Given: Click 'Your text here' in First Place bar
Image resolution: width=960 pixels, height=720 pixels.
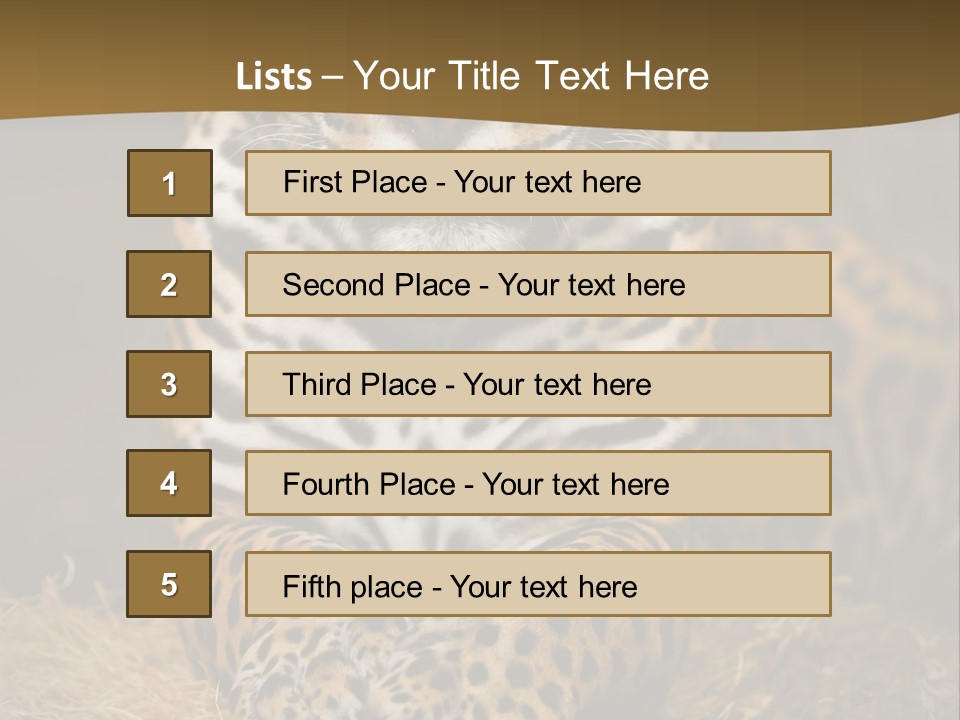Looking at the screenshot, I should tap(547, 182).
